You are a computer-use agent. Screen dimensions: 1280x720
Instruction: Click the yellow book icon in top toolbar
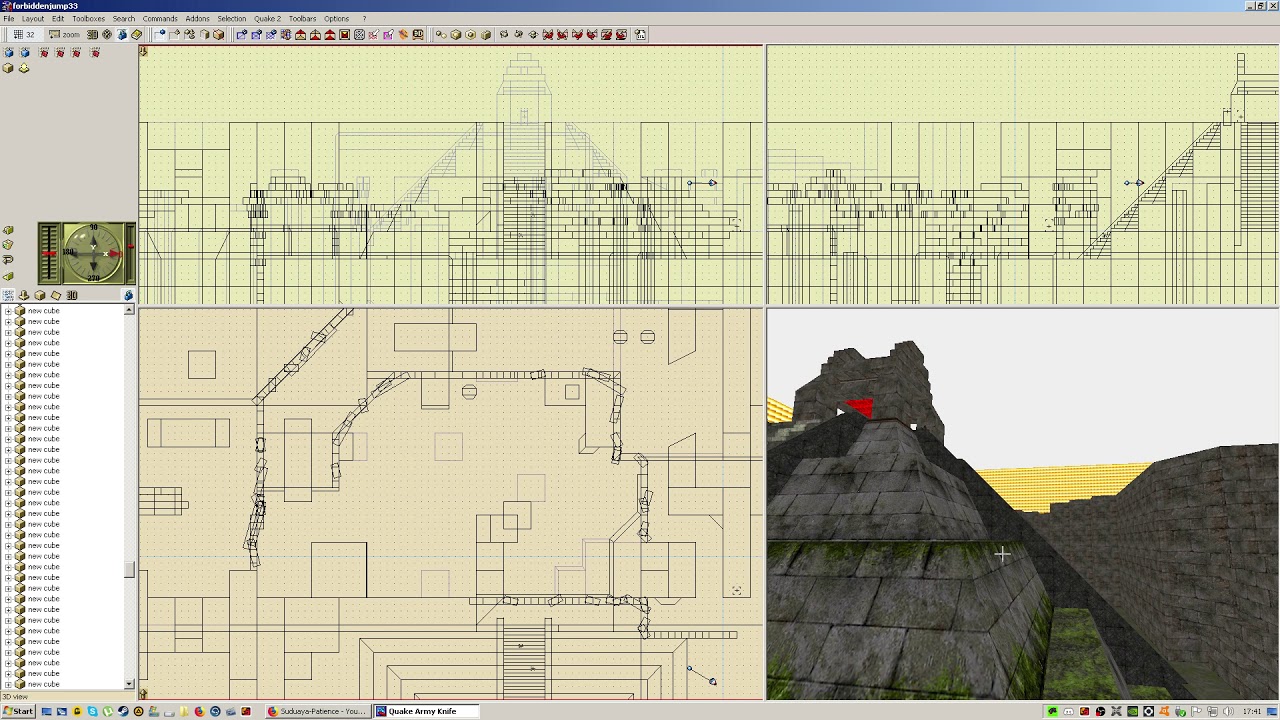(x=136, y=34)
